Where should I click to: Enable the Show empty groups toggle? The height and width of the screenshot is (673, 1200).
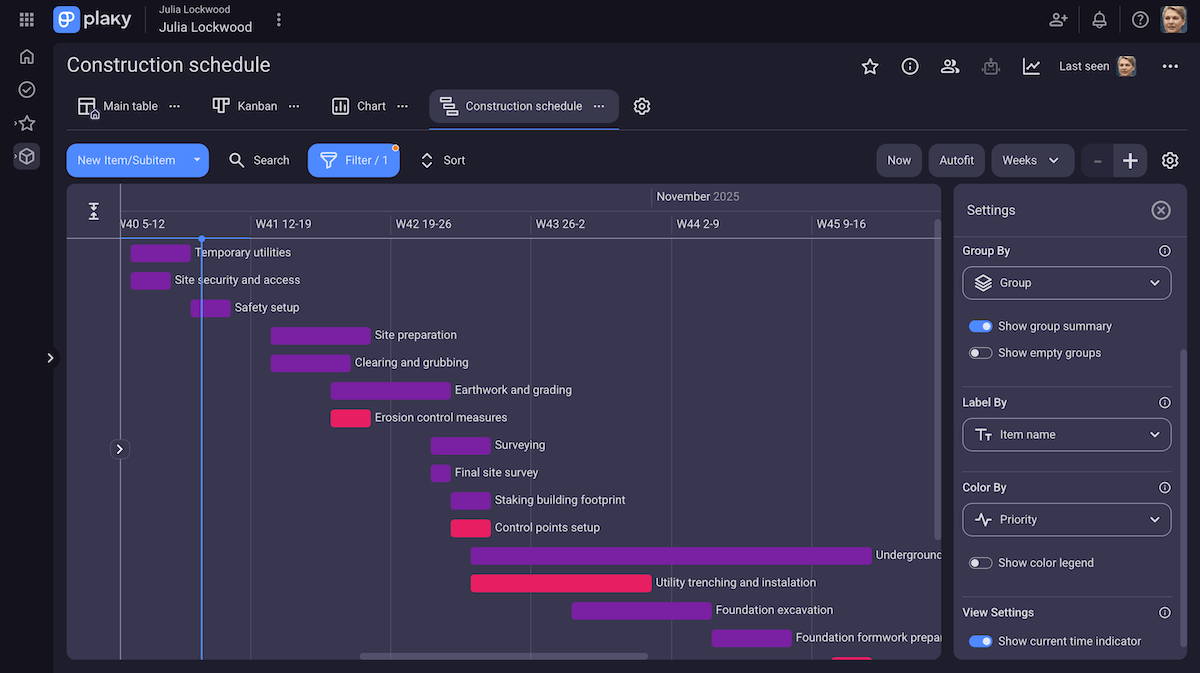click(x=981, y=353)
